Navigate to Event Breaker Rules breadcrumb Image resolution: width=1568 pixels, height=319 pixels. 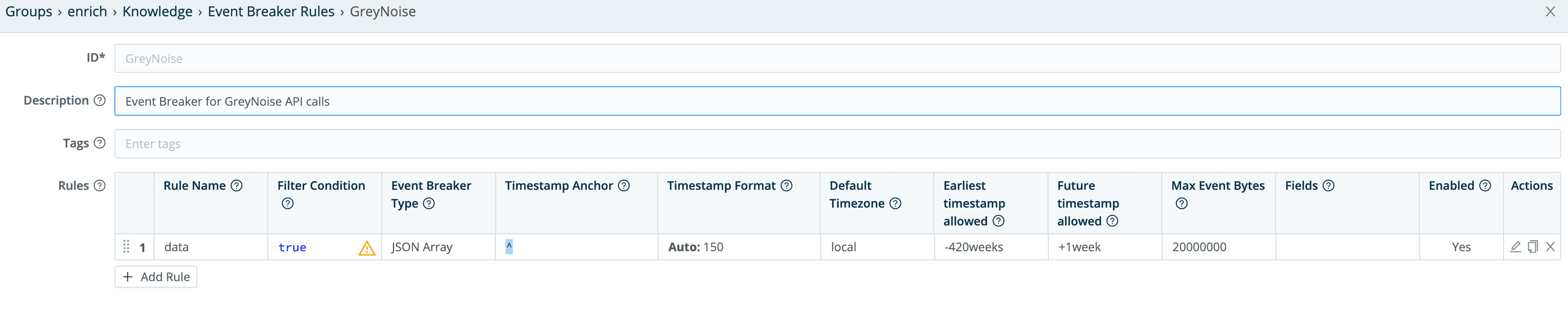(x=271, y=11)
